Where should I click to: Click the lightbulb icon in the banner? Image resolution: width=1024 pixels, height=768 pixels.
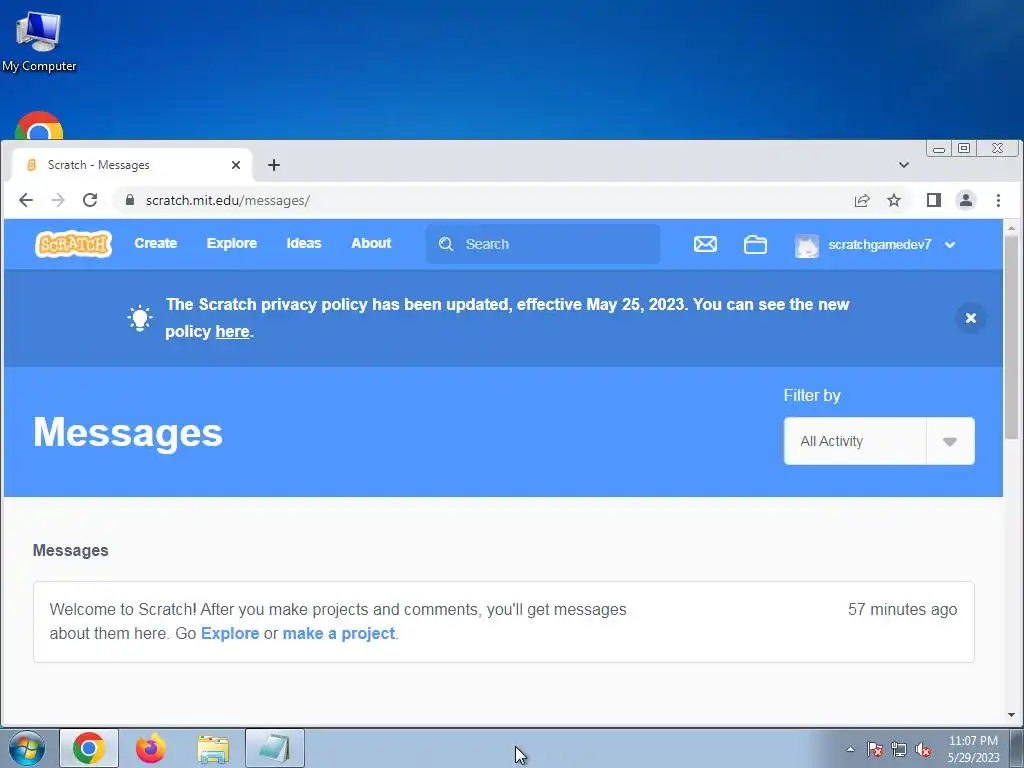(139, 318)
